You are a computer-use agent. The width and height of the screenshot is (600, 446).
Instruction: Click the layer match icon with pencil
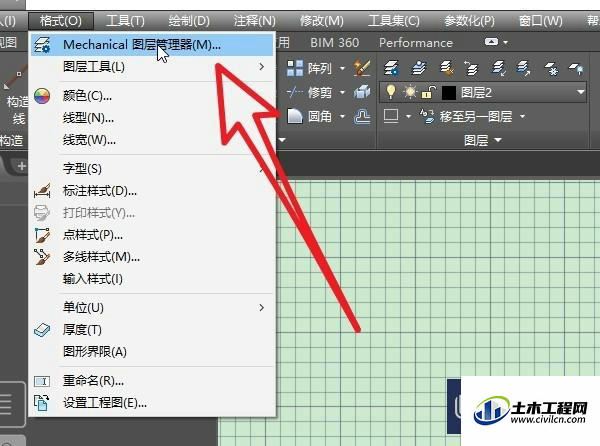point(446,68)
